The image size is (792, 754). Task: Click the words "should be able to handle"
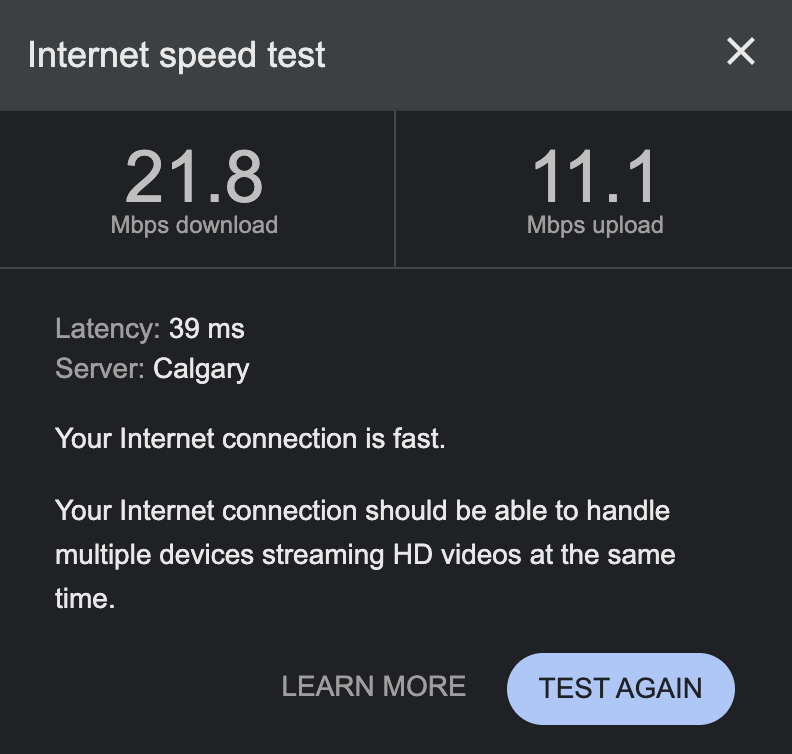point(517,511)
